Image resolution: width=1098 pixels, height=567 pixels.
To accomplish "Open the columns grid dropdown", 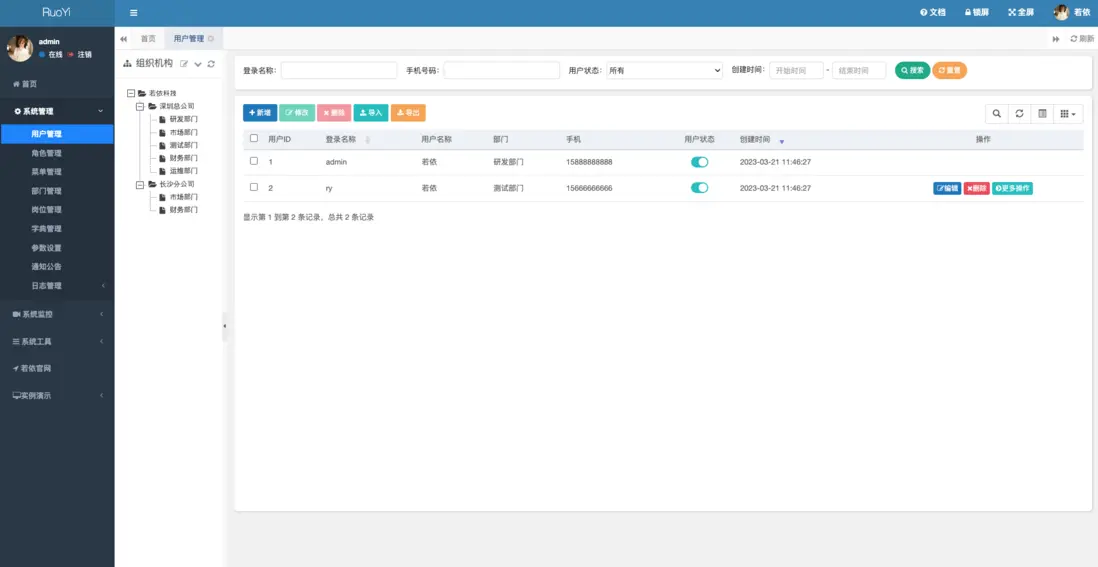I will point(1068,113).
